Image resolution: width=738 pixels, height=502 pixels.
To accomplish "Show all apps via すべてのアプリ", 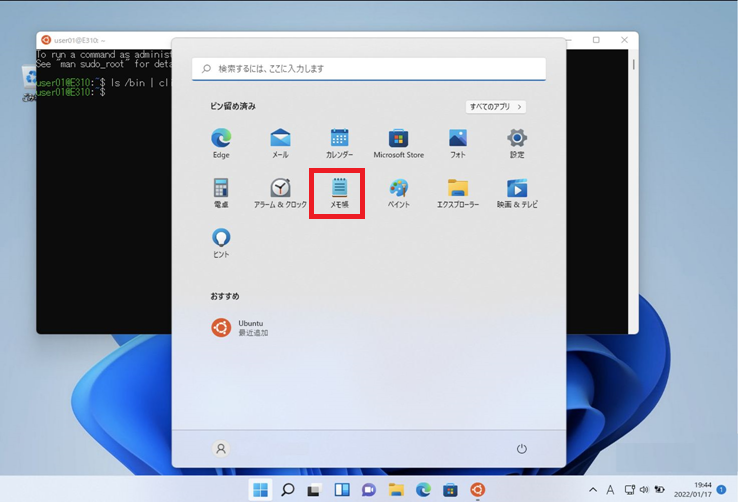I will 496,107.
